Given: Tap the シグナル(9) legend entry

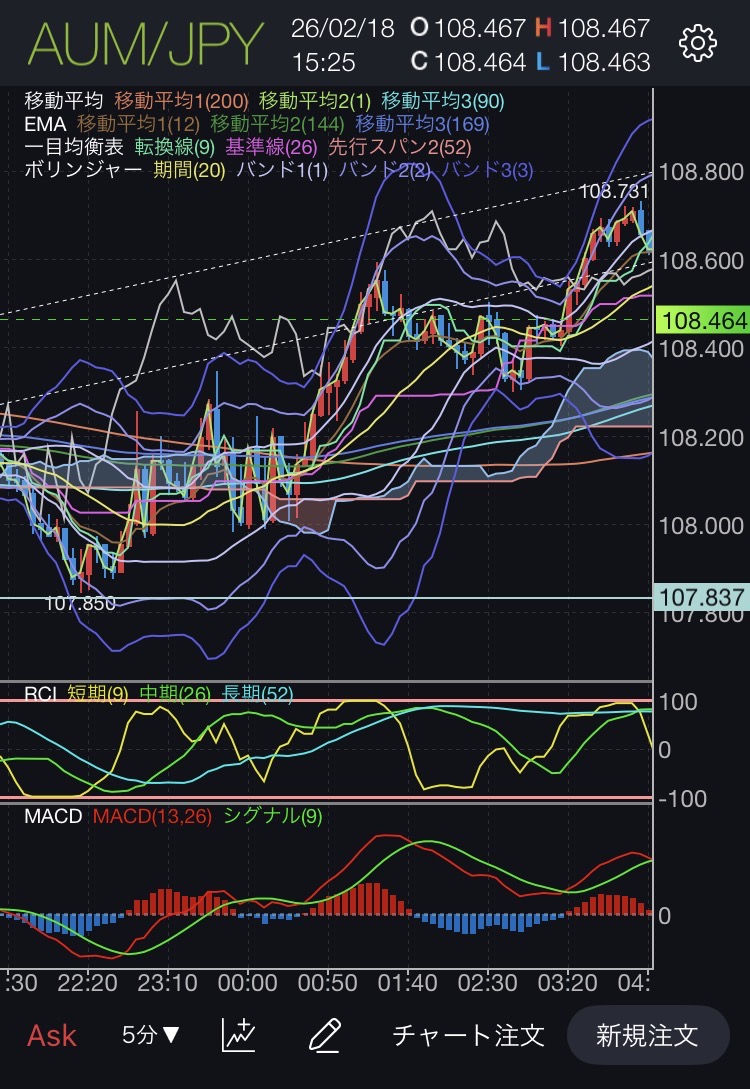Looking at the screenshot, I should coord(273,816).
